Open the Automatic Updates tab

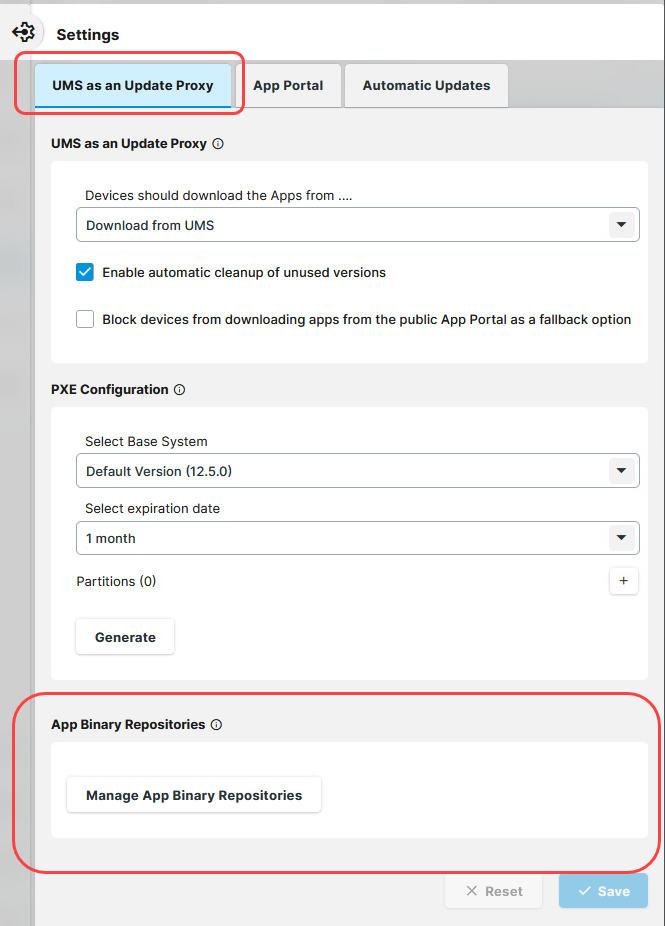426,86
